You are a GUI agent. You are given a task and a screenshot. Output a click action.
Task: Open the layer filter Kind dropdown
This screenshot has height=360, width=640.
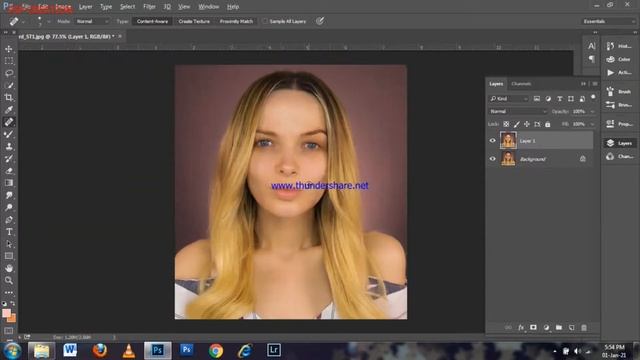[509, 99]
